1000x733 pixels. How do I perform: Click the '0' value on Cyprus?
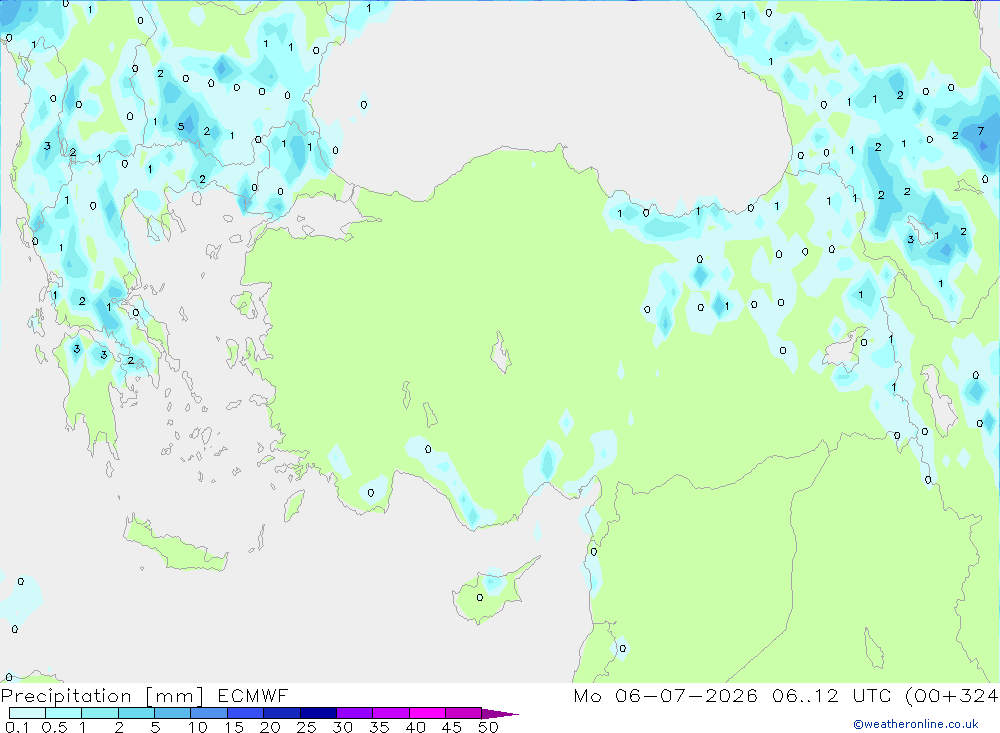coord(480,598)
